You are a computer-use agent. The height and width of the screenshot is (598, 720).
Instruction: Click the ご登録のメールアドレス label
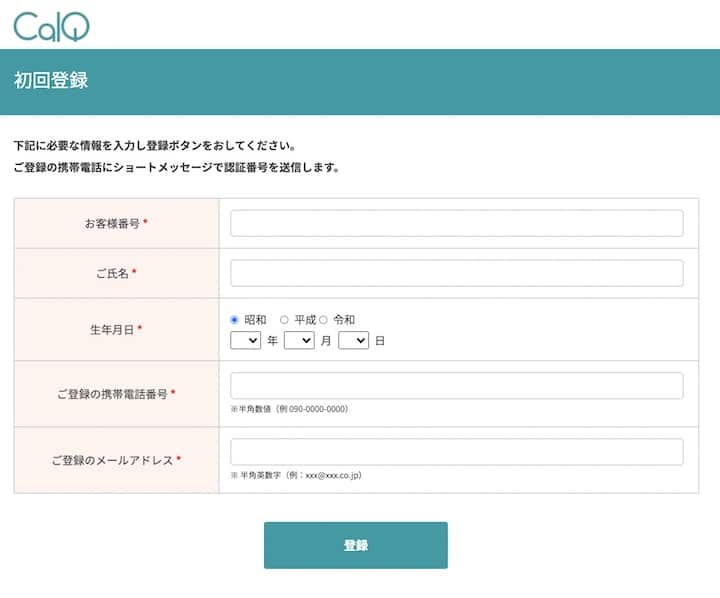[x=111, y=460]
